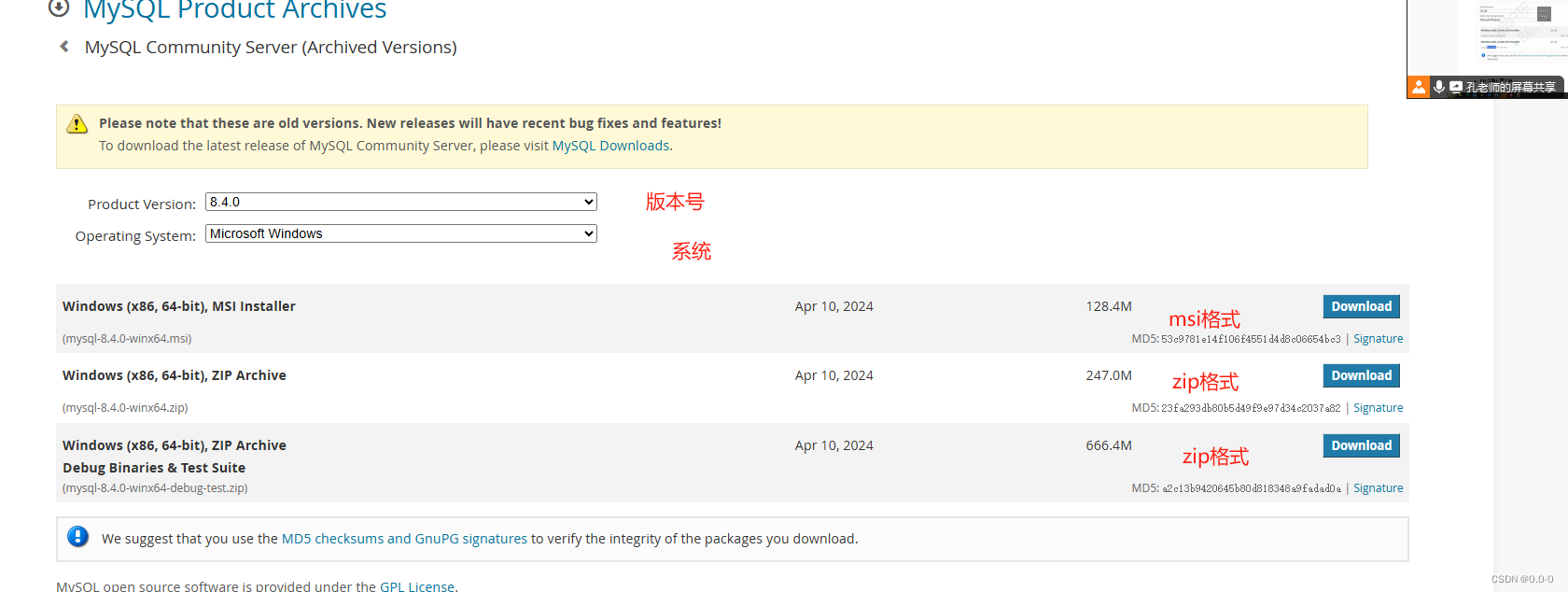Image resolution: width=1568 pixels, height=592 pixels.
Task: Download the Debug Binaries & Test Suite ZIP
Action: tap(1361, 445)
